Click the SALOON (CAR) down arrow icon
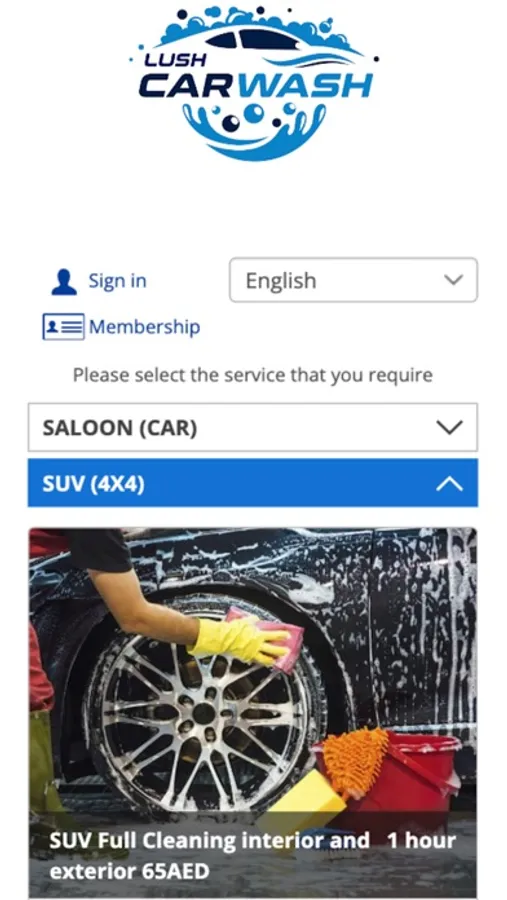 449,428
